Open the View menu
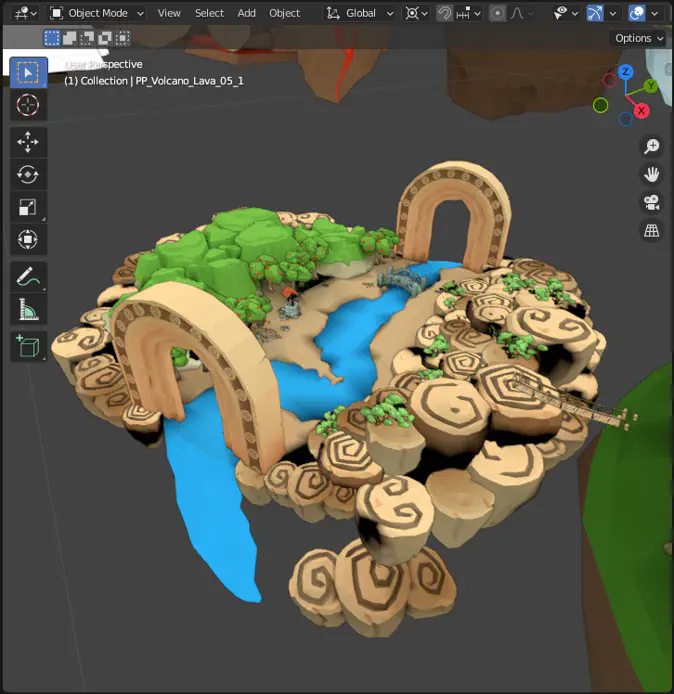This screenshot has height=694, width=674. [x=169, y=13]
